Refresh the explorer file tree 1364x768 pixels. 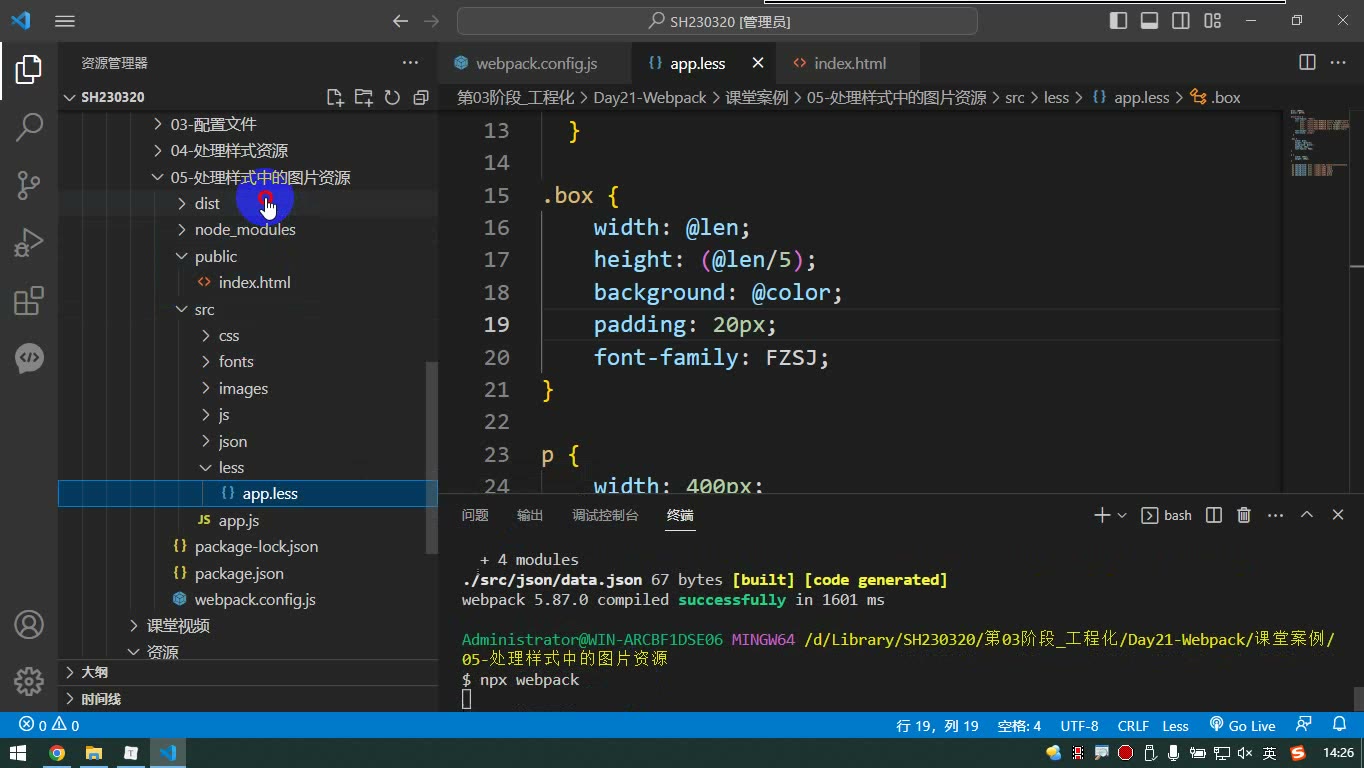coord(392,97)
